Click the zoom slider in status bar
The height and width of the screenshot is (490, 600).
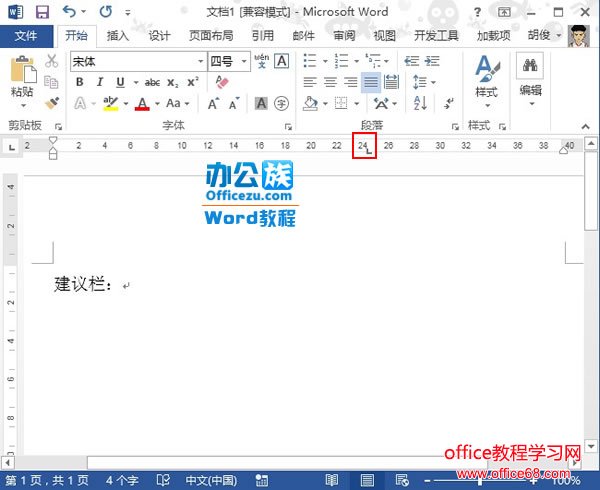(x=480, y=480)
